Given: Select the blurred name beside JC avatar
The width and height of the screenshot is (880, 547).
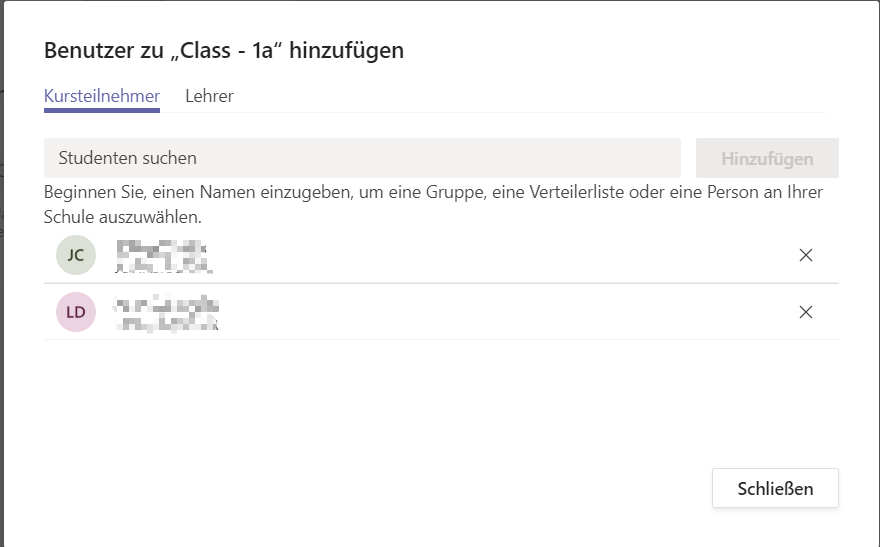Looking at the screenshot, I should pos(162,248).
